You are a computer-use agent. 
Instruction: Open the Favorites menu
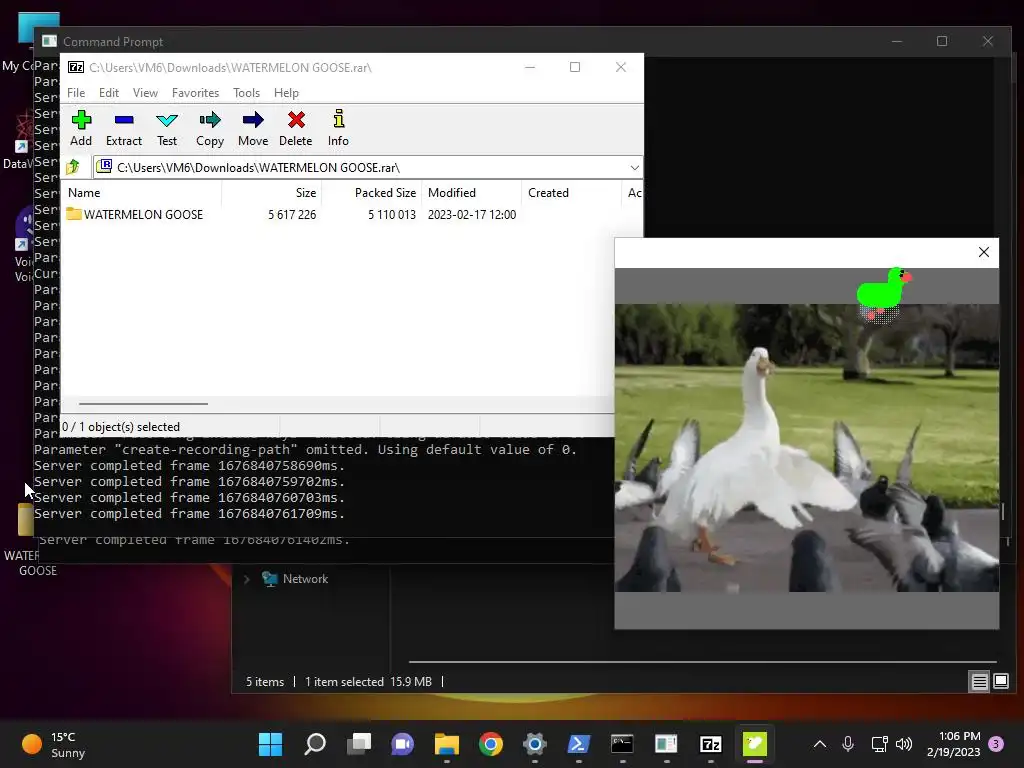pos(195,93)
